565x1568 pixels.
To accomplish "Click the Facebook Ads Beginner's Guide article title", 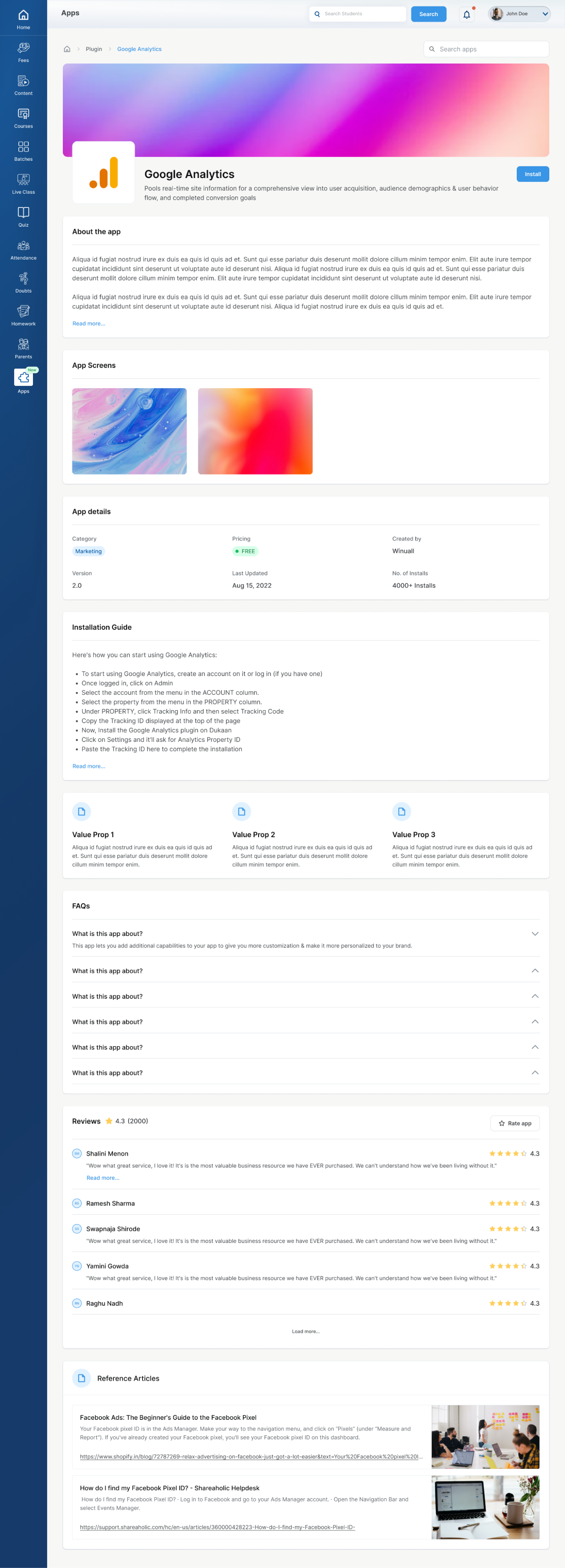I will pos(168,1417).
